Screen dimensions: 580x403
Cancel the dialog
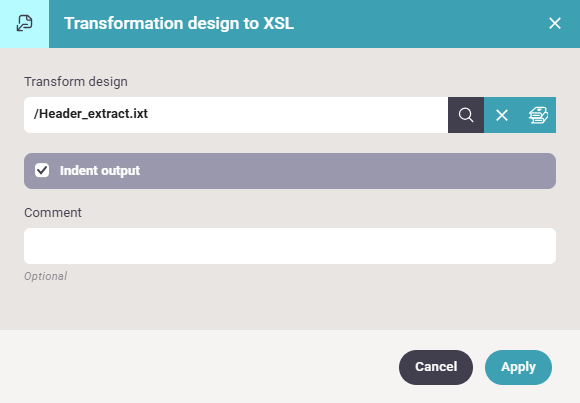click(436, 367)
